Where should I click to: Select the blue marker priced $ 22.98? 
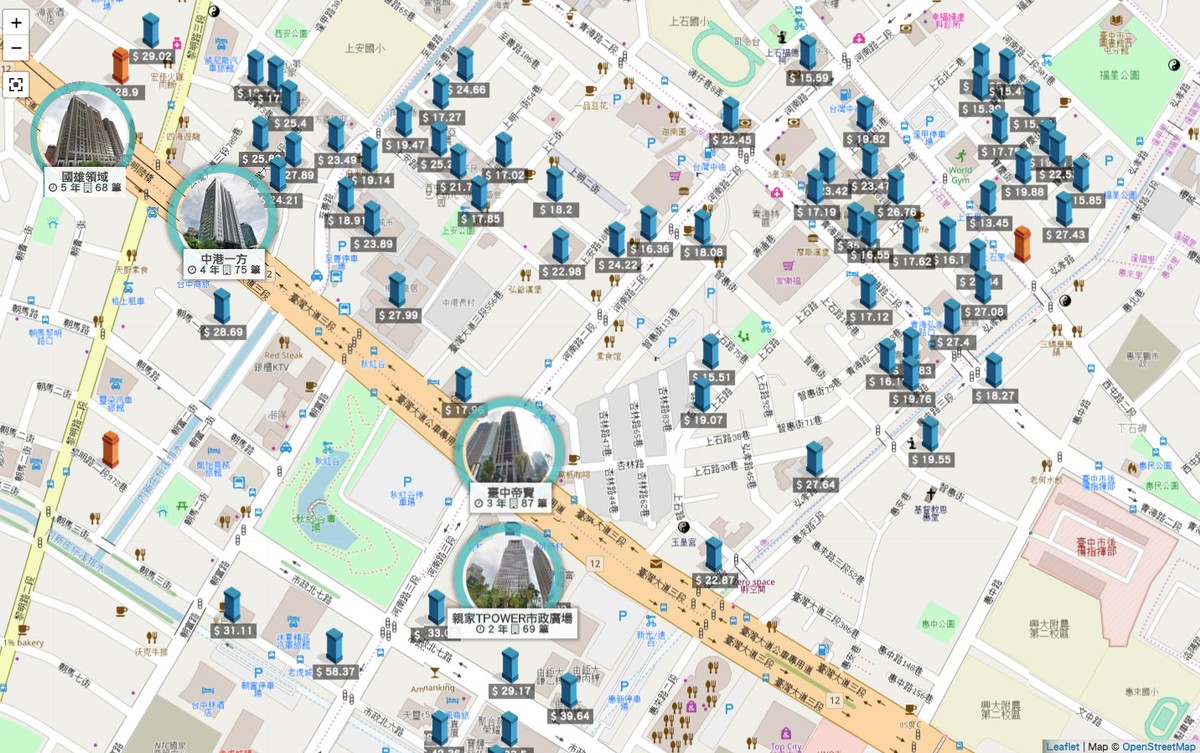pyautogui.click(x=560, y=246)
